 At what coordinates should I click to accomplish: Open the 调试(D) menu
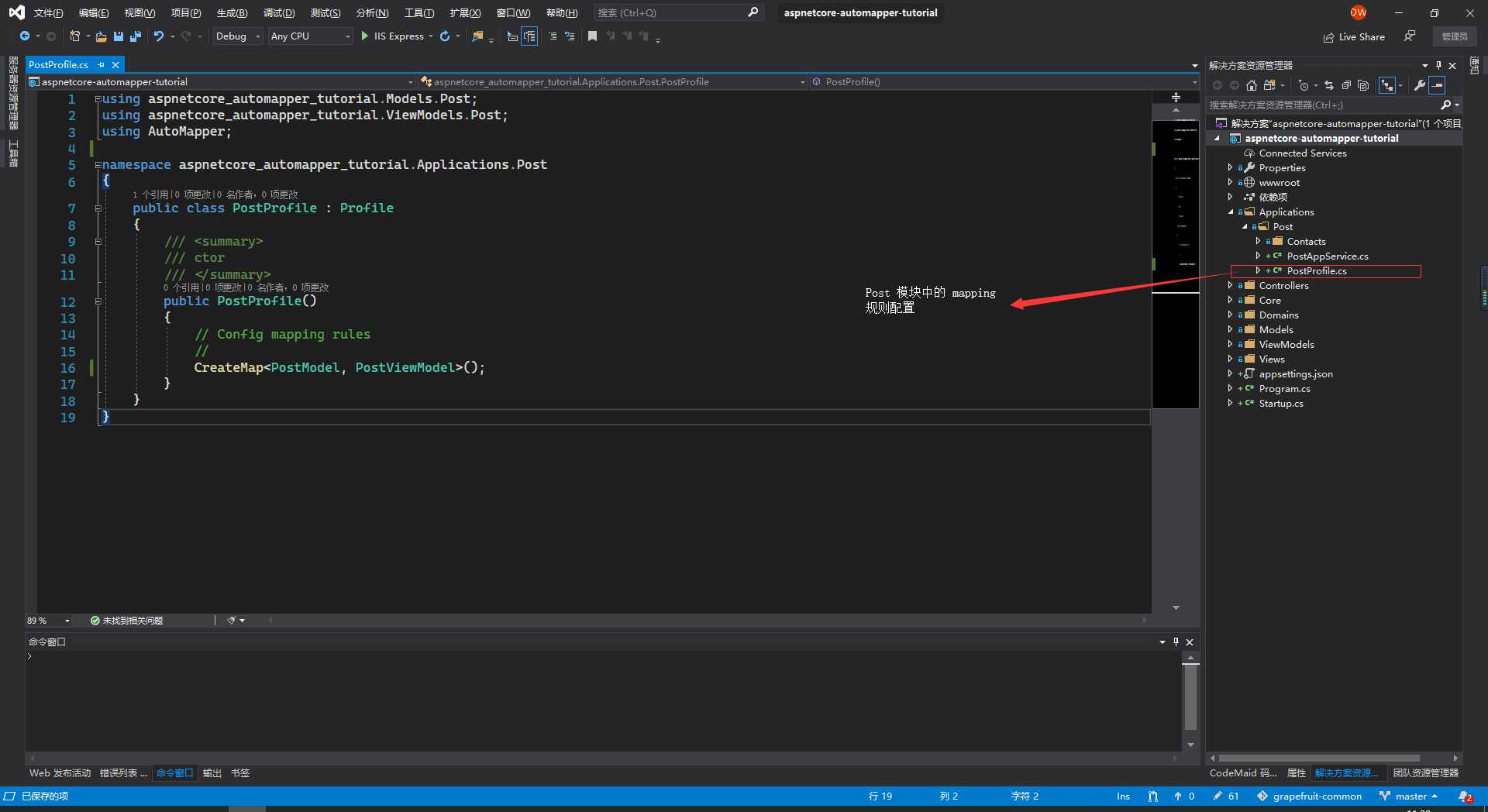[279, 13]
